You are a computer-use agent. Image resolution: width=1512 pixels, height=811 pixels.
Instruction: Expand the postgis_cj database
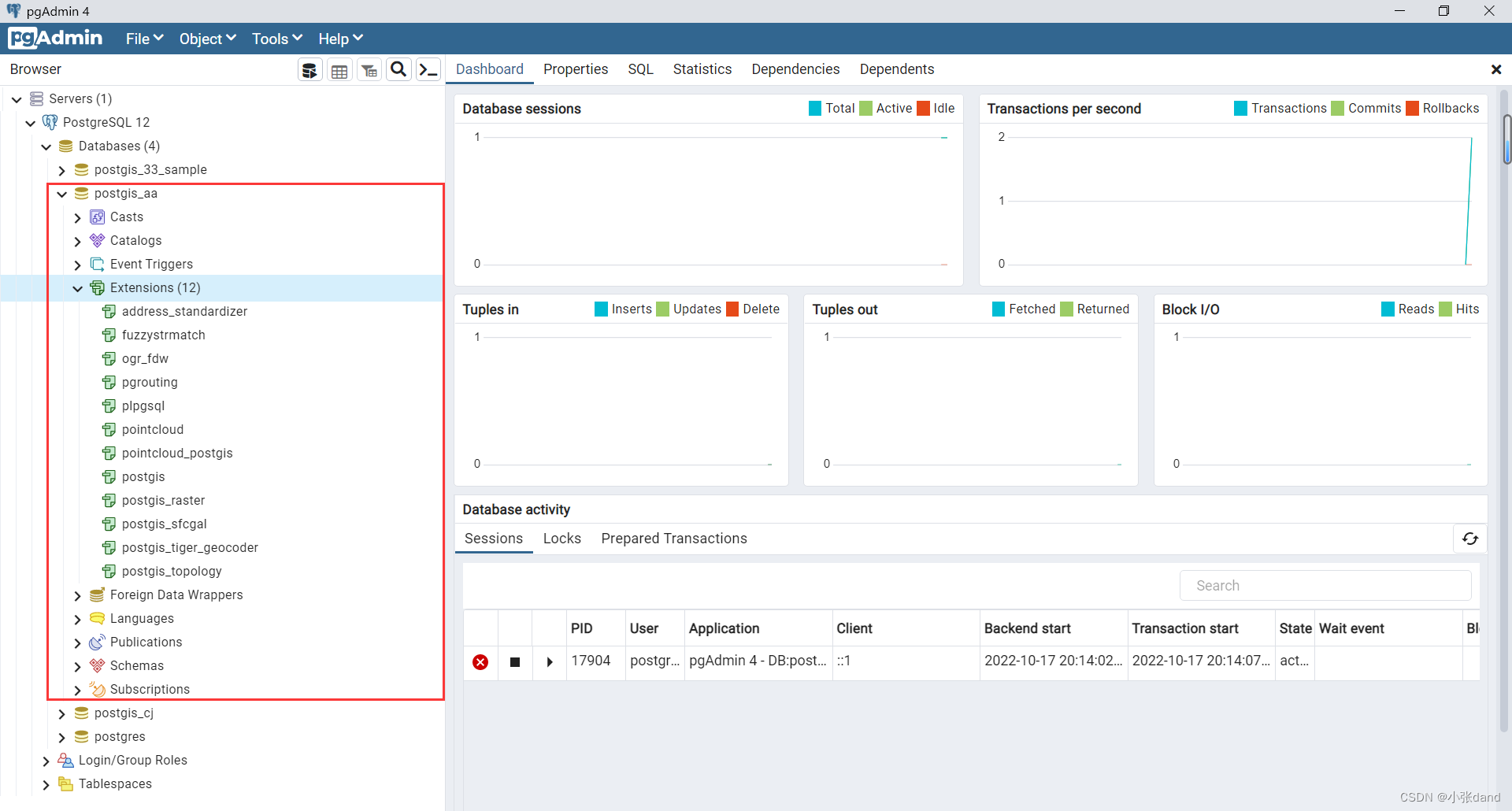tap(62, 713)
